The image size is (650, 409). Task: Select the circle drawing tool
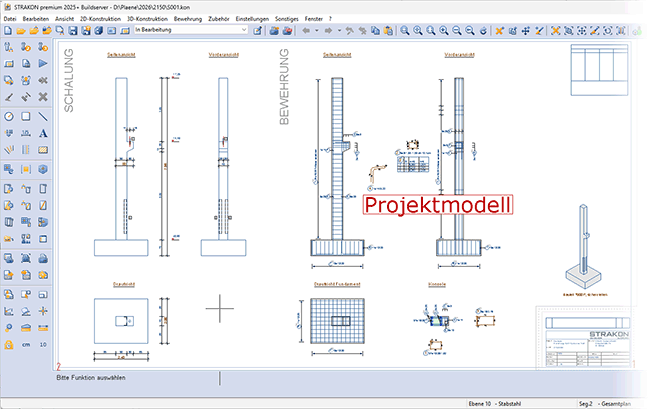(9, 116)
